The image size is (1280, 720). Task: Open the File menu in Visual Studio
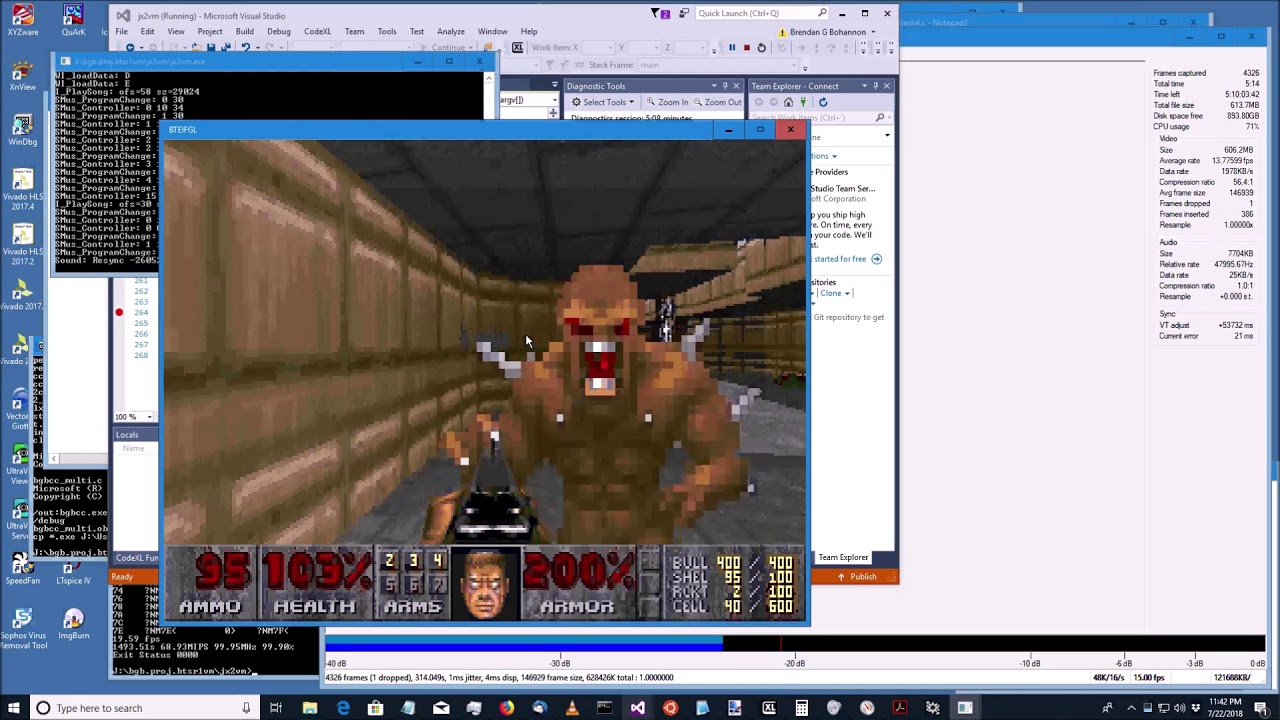coord(121,31)
